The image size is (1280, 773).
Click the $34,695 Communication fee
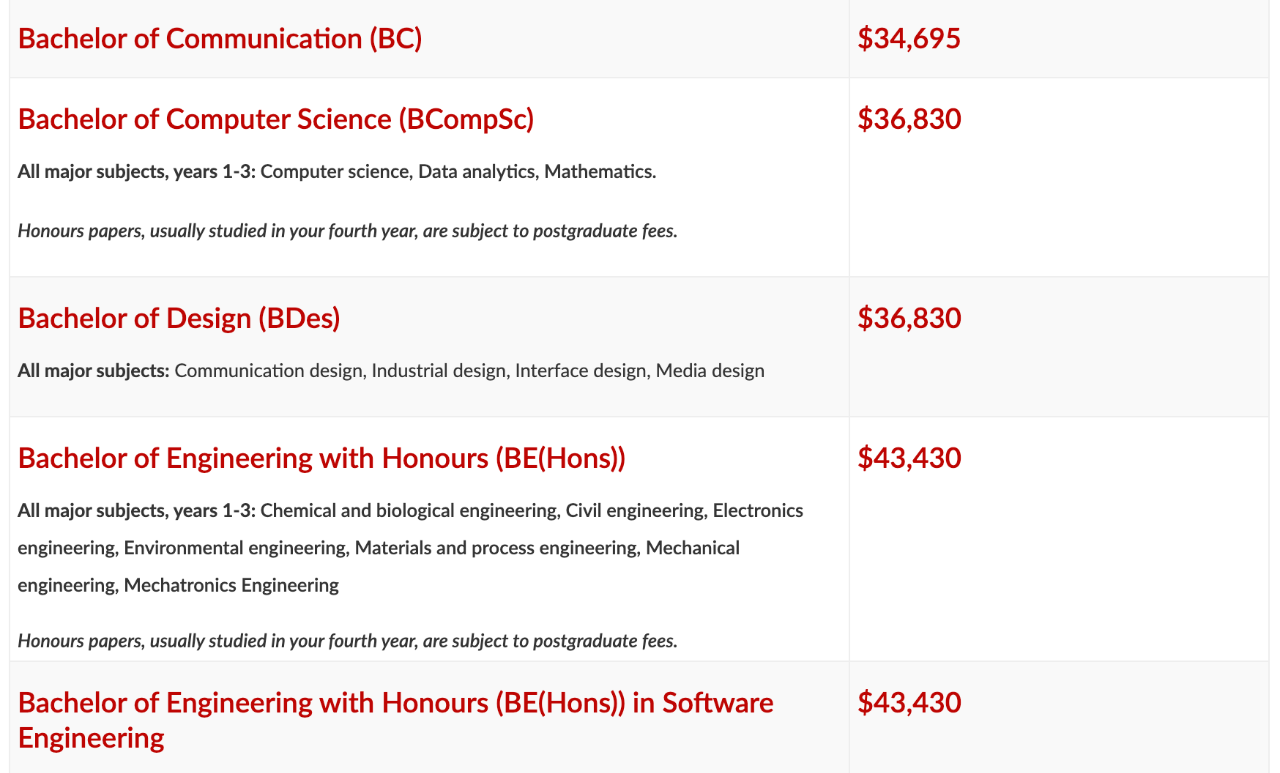point(909,39)
